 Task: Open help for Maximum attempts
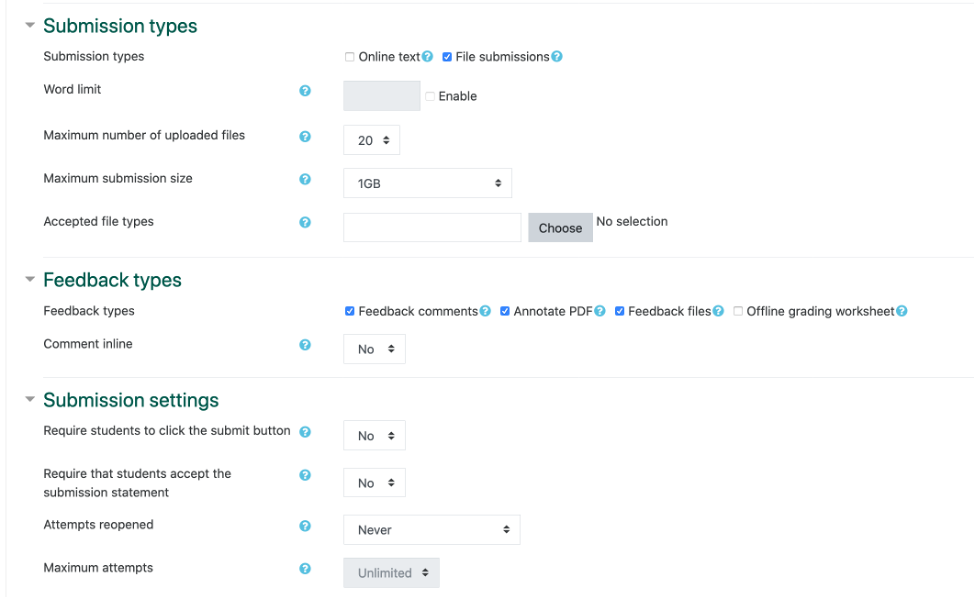coord(305,568)
